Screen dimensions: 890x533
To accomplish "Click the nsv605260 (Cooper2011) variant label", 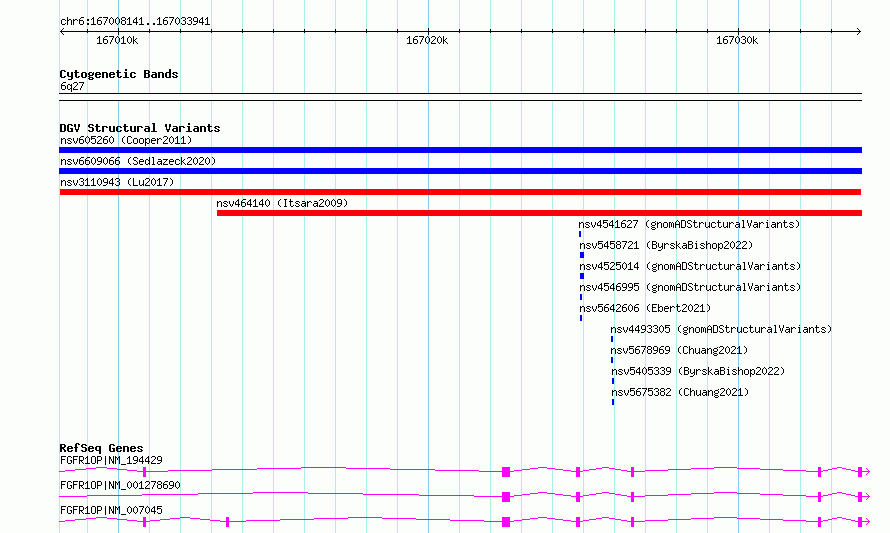I will [x=126, y=140].
